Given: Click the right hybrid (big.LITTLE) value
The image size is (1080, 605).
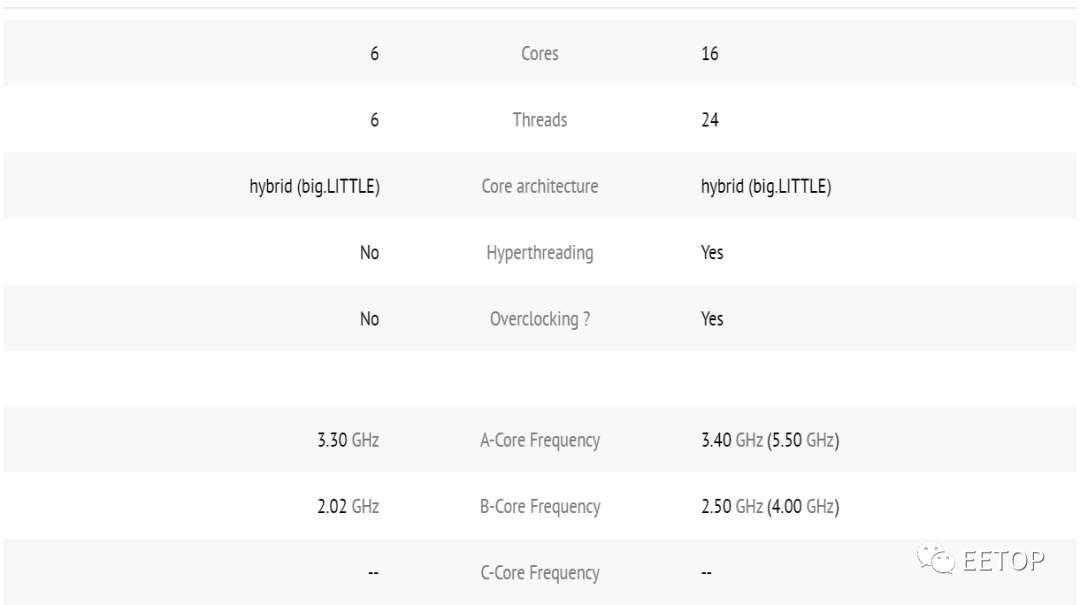Looking at the screenshot, I should point(766,186).
